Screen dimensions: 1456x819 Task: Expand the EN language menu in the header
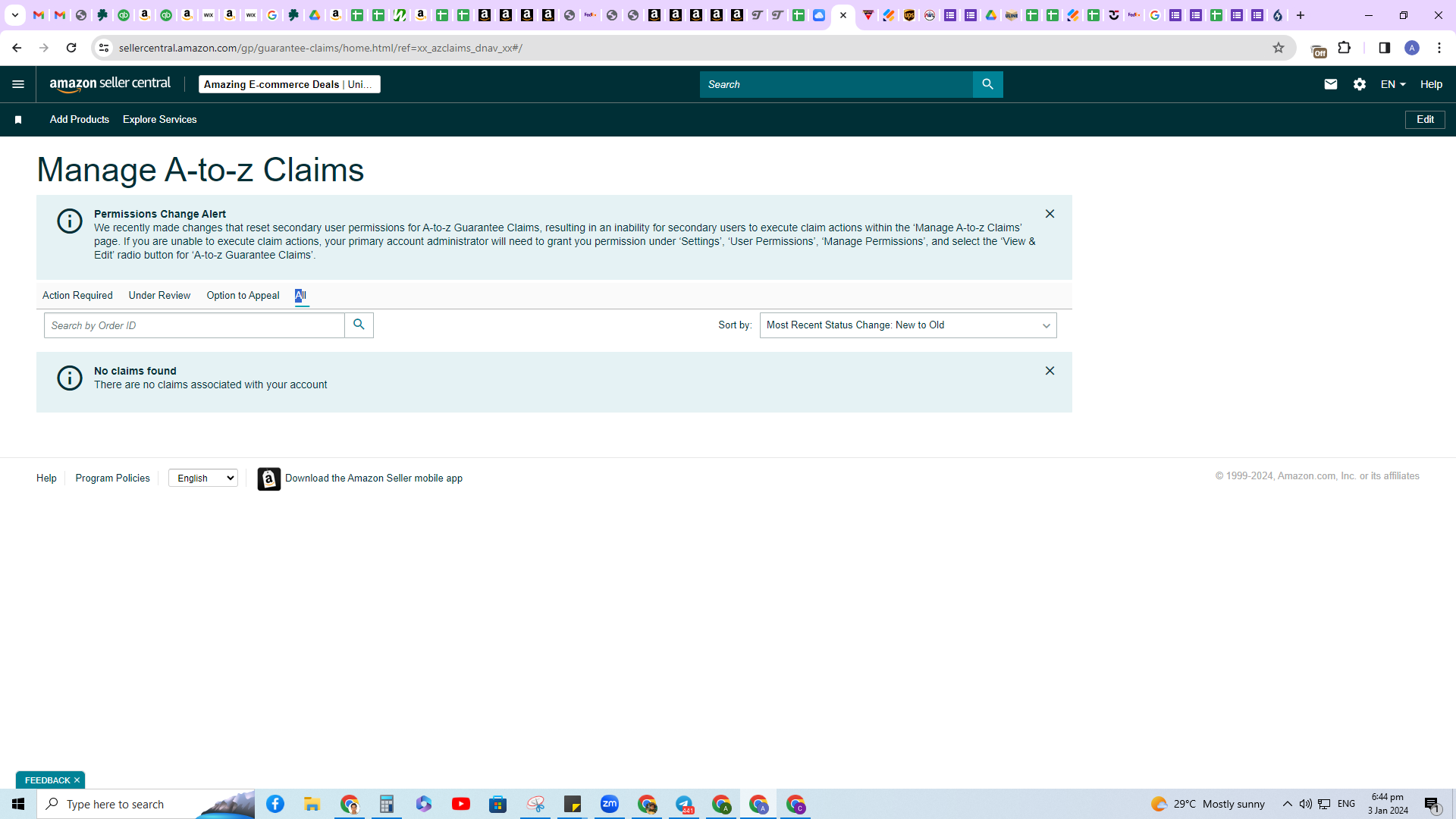pyautogui.click(x=1393, y=84)
